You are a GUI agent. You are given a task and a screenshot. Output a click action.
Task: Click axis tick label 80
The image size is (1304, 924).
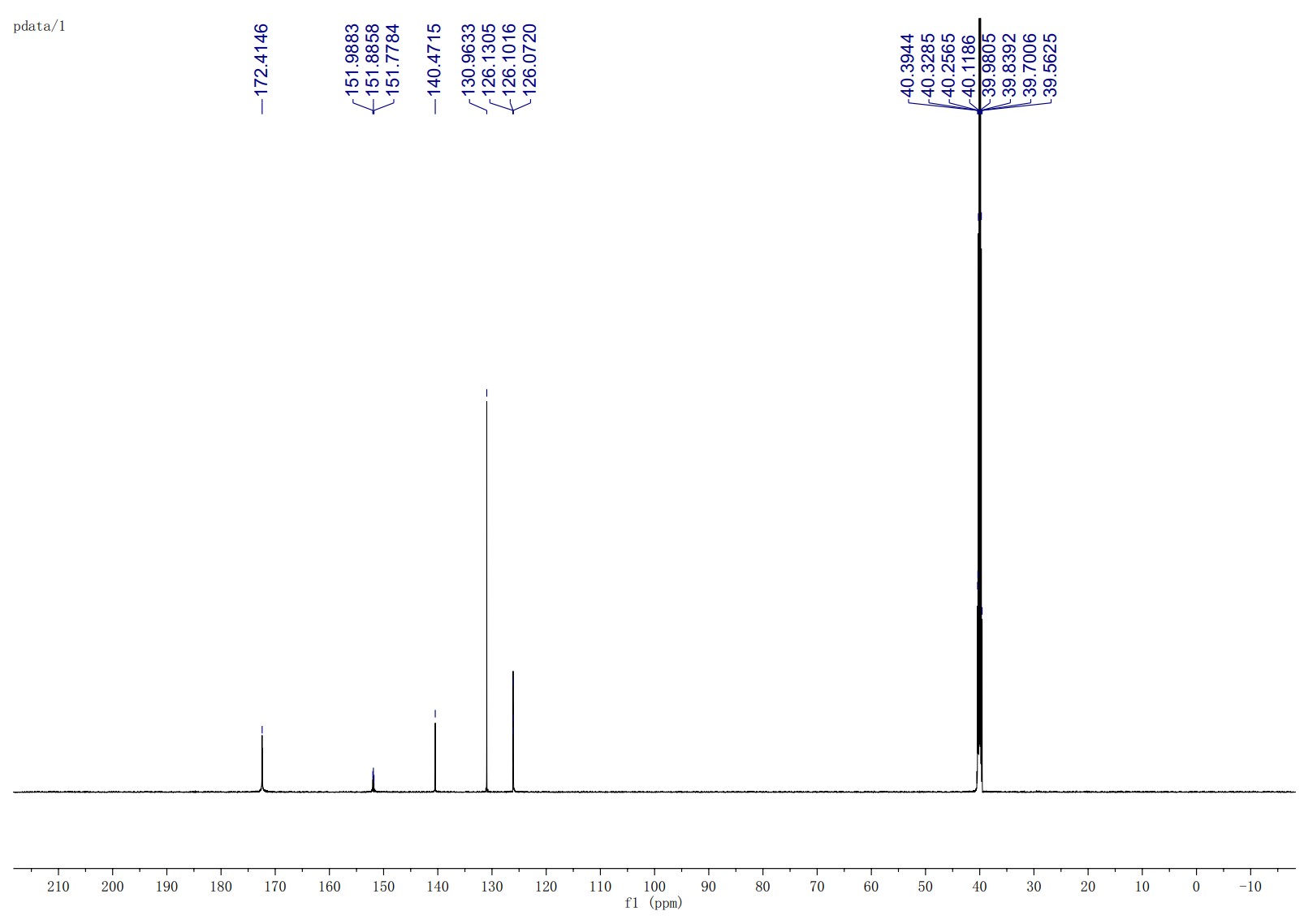762,887
